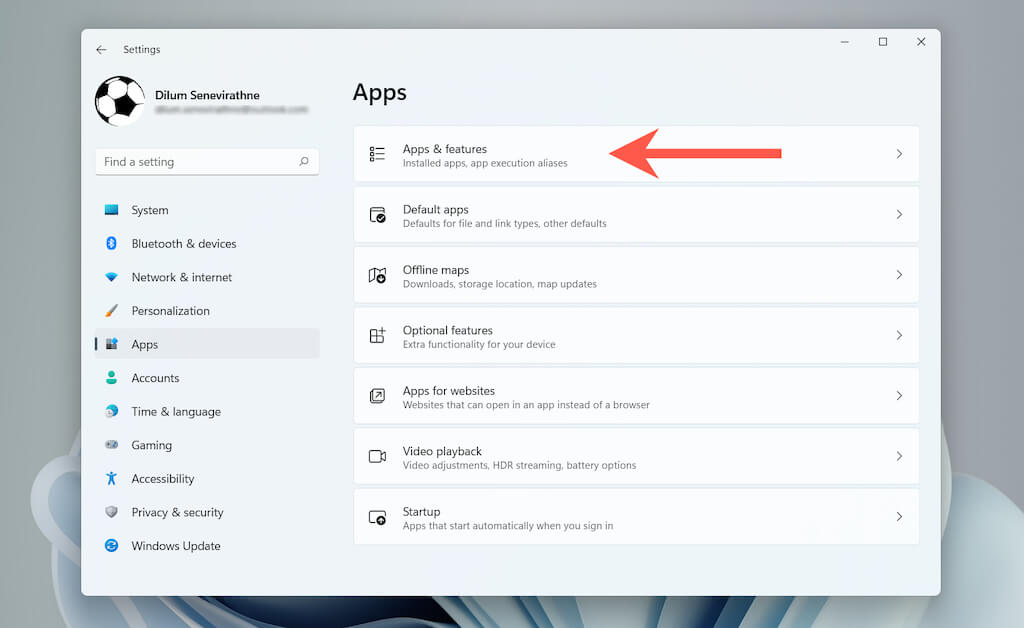Click the chevron on Video playback row

click(899, 456)
